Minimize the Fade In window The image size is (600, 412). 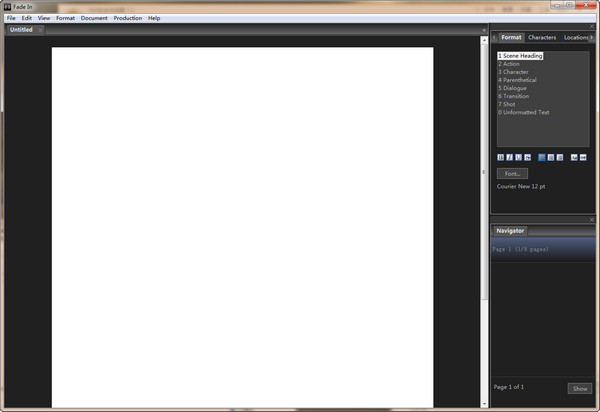[557, 5]
